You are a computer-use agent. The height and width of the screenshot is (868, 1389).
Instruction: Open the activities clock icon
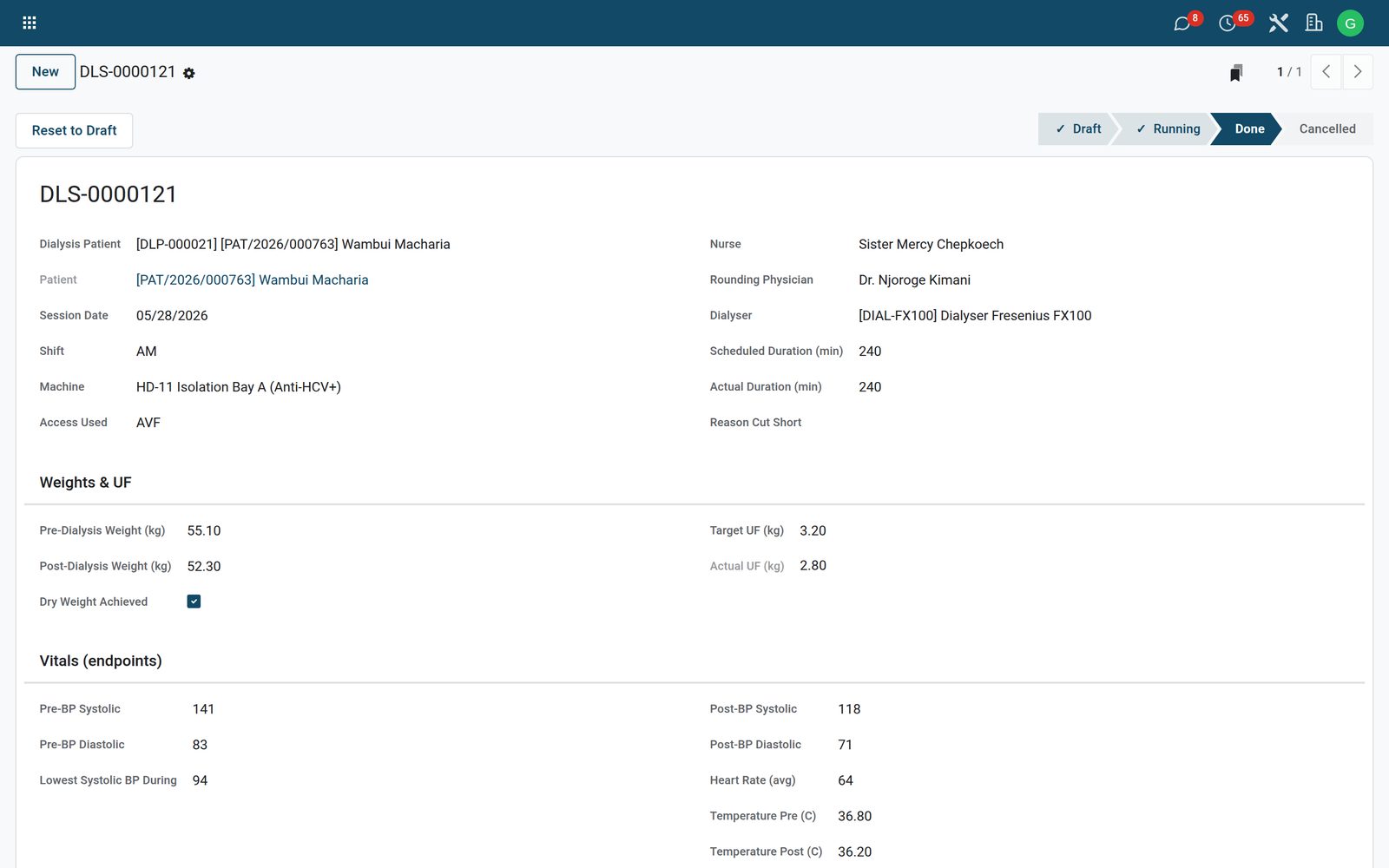click(1228, 23)
